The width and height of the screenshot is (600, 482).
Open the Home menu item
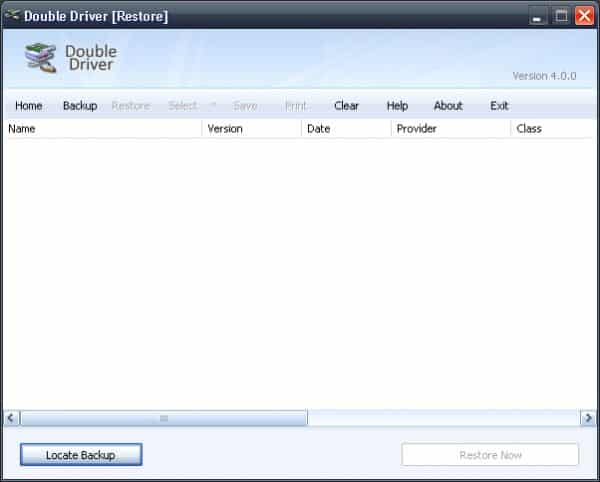29,106
